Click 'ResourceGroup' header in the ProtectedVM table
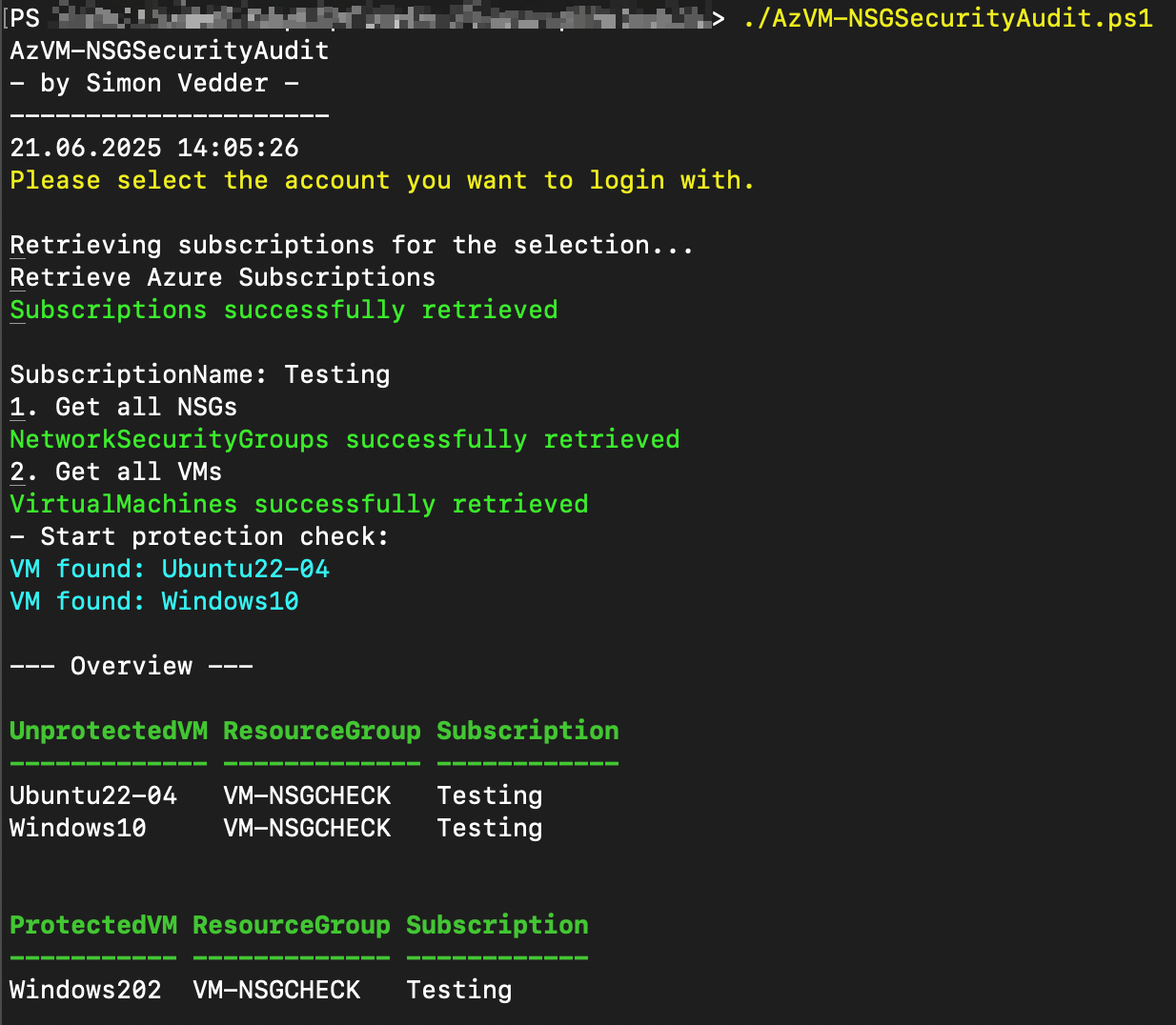 292,925
